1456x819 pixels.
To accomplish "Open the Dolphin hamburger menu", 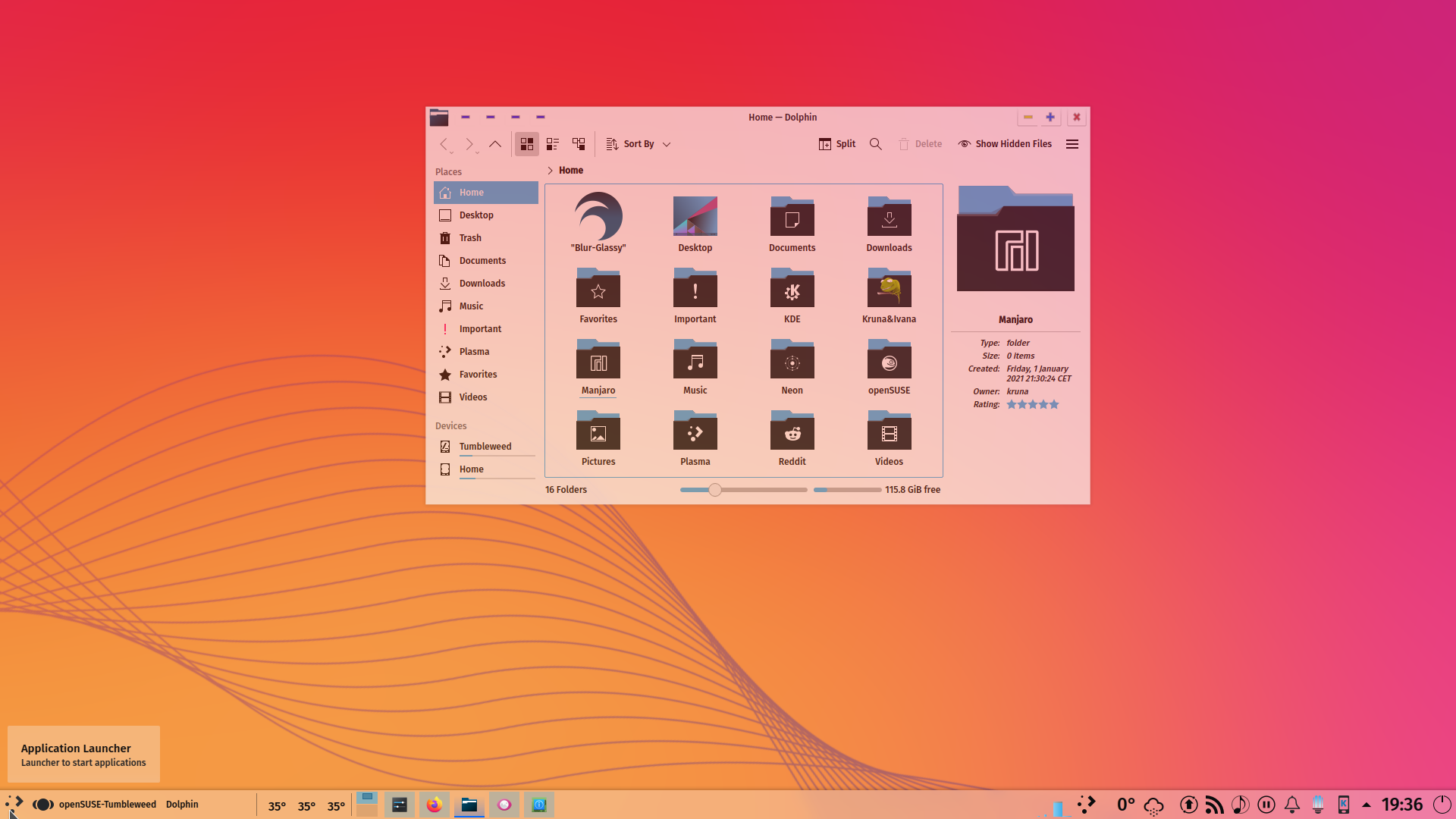I will [1072, 144].
